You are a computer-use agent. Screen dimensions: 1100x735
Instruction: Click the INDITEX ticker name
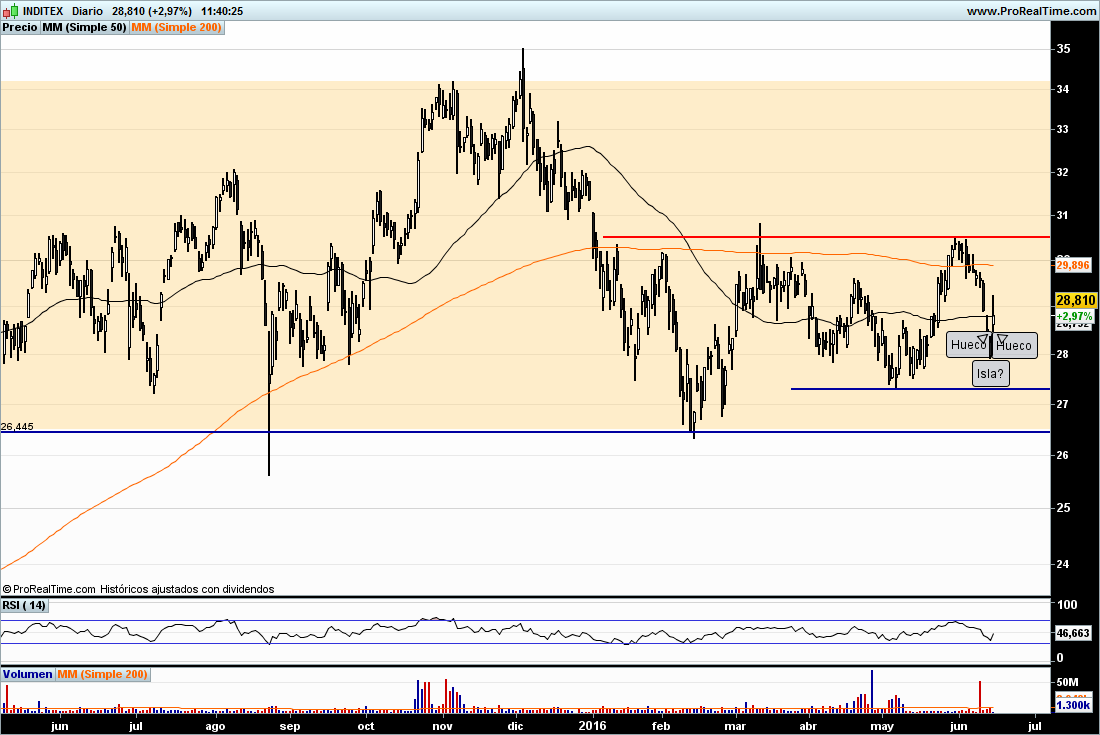(x=43, y=11)
